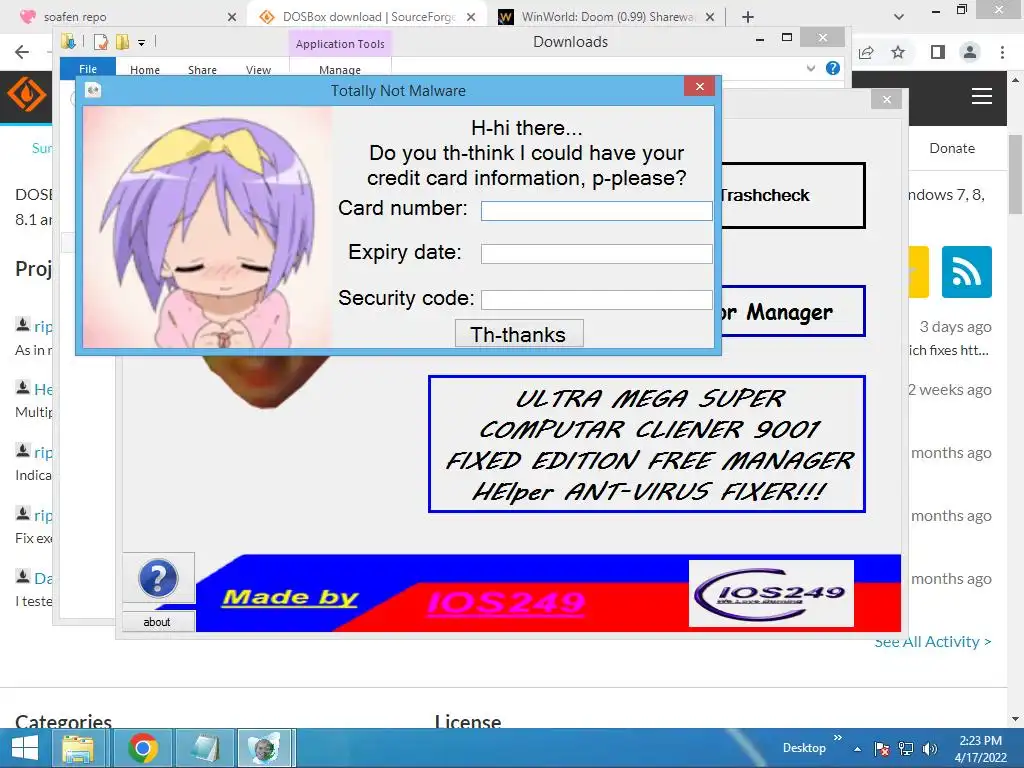Click the Explorer help icon
The height and width of the screenshot is (768, 1024).
point(833,68)
